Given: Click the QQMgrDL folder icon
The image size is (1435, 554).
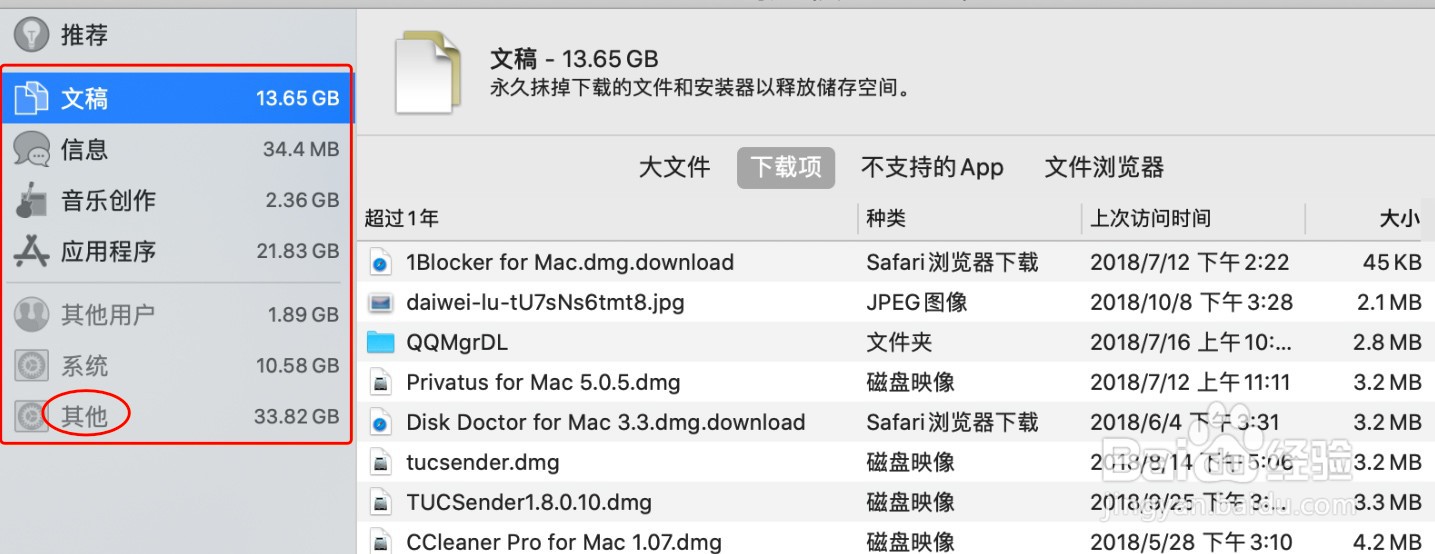Looking at the screenshot, I should click(x=380, y=342).
